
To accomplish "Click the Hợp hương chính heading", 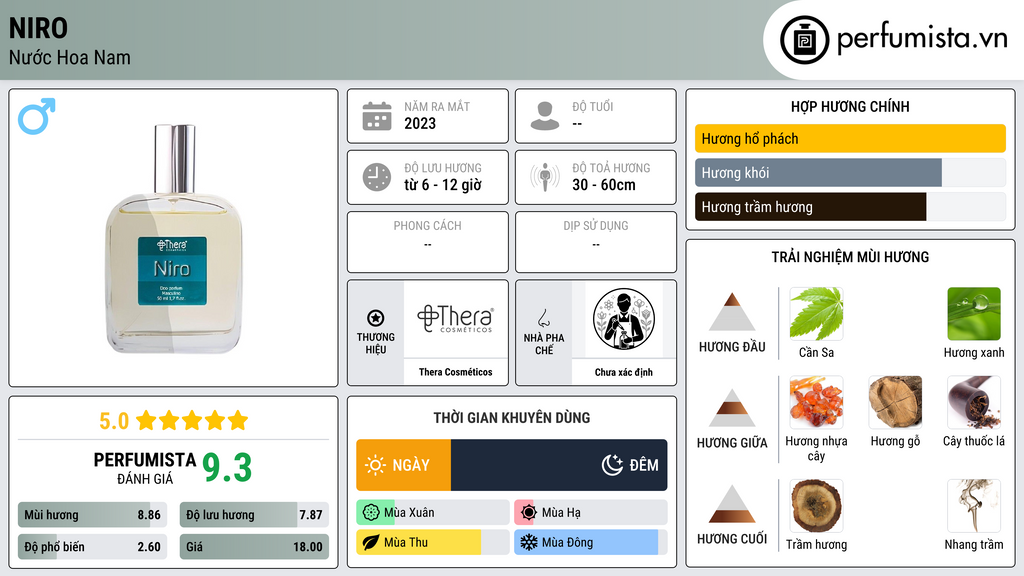I will pos(850,106).
